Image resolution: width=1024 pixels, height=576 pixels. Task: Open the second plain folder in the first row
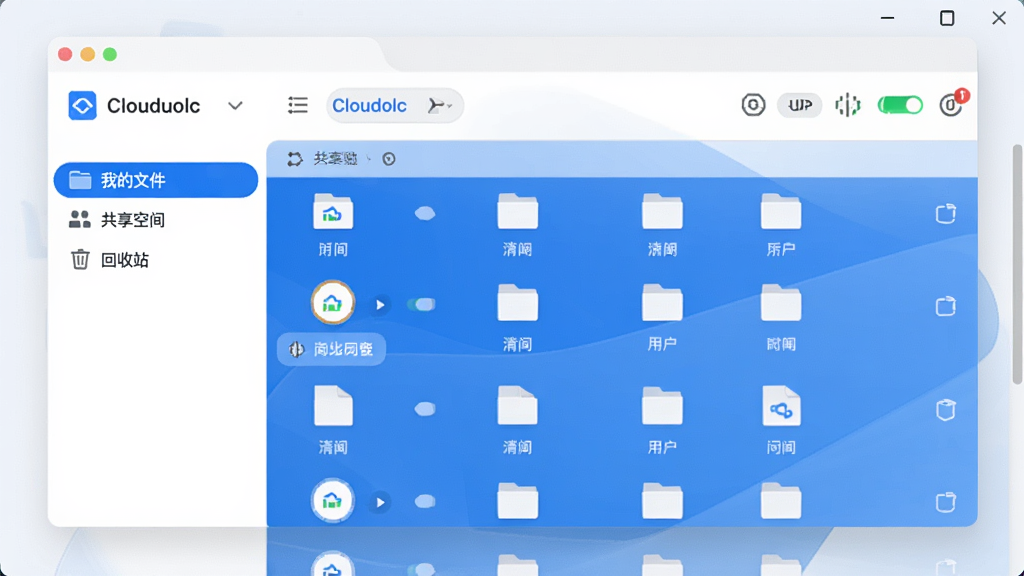click(x=662, y=211)
